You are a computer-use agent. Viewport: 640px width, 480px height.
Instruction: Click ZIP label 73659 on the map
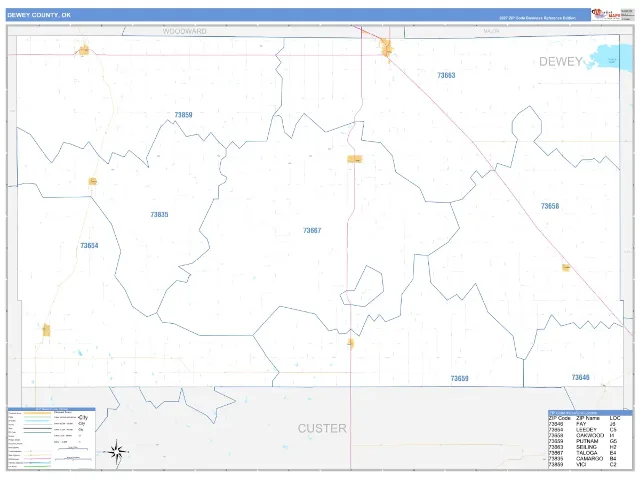(460, 379)
